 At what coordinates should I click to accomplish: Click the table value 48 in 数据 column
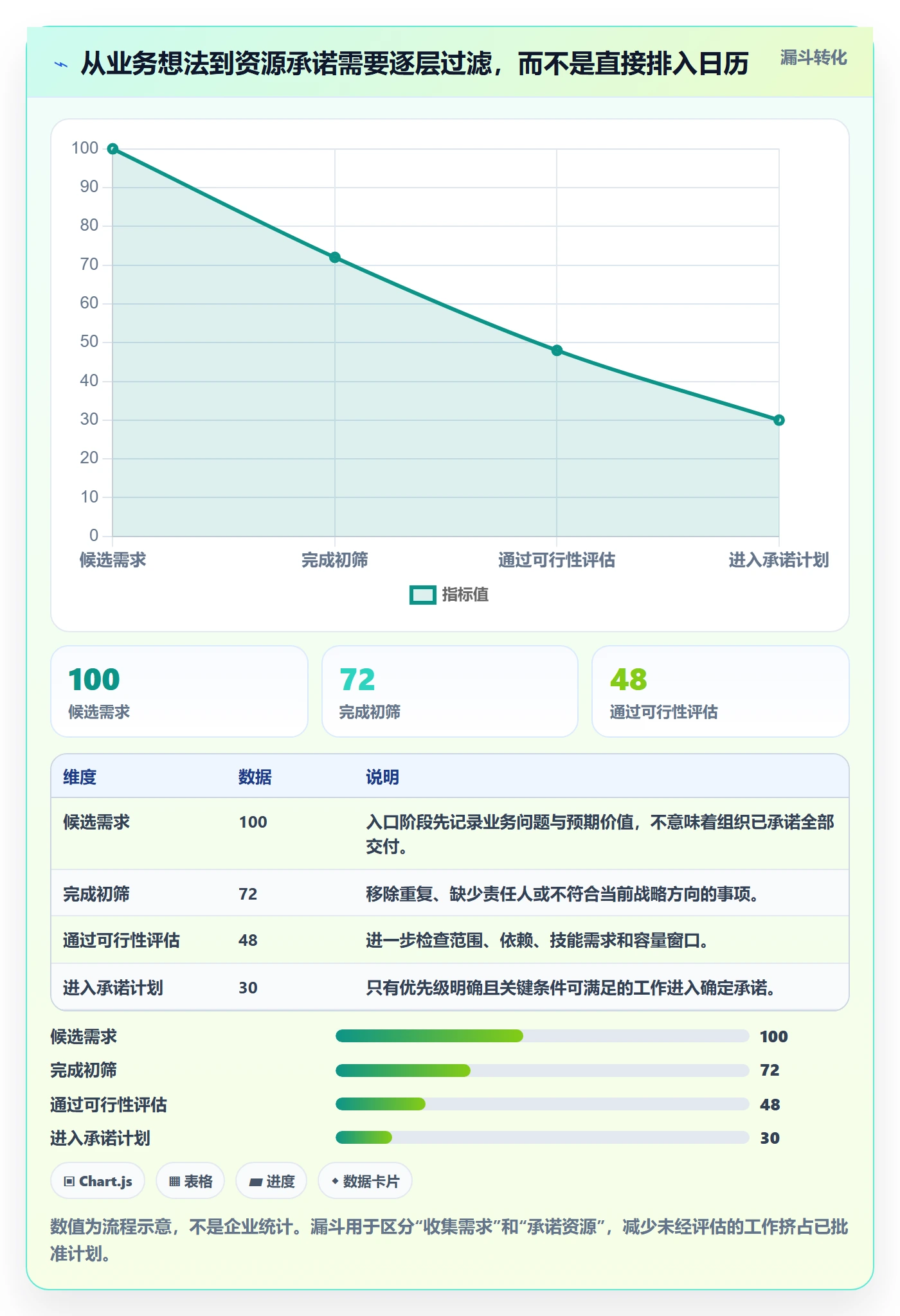click(248, 941)
